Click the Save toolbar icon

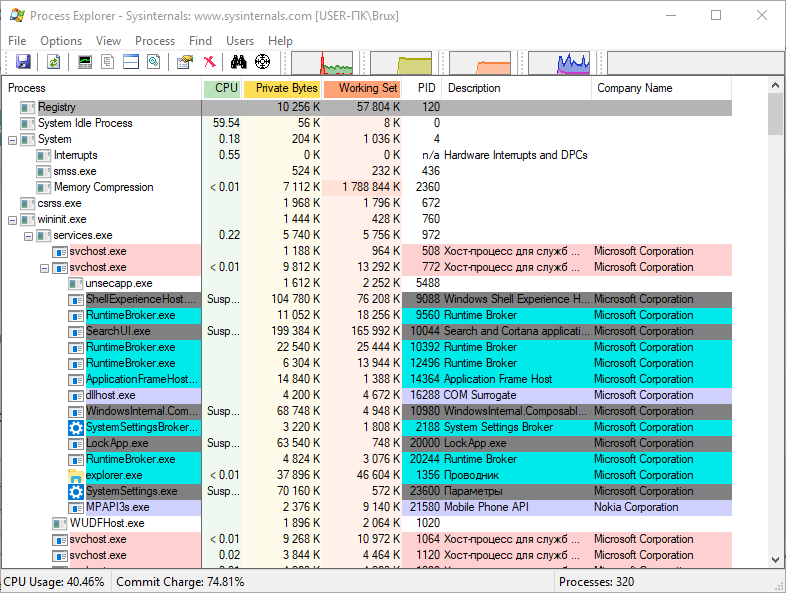point(23,62)
